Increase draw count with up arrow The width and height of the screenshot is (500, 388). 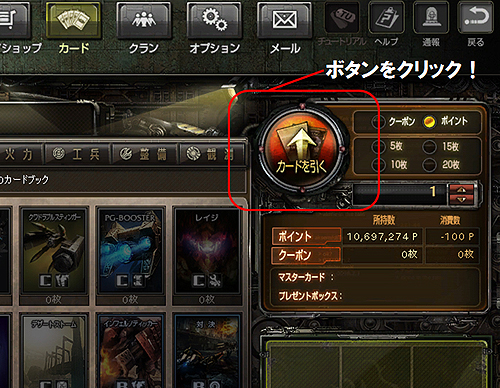(x=461, y=189)
